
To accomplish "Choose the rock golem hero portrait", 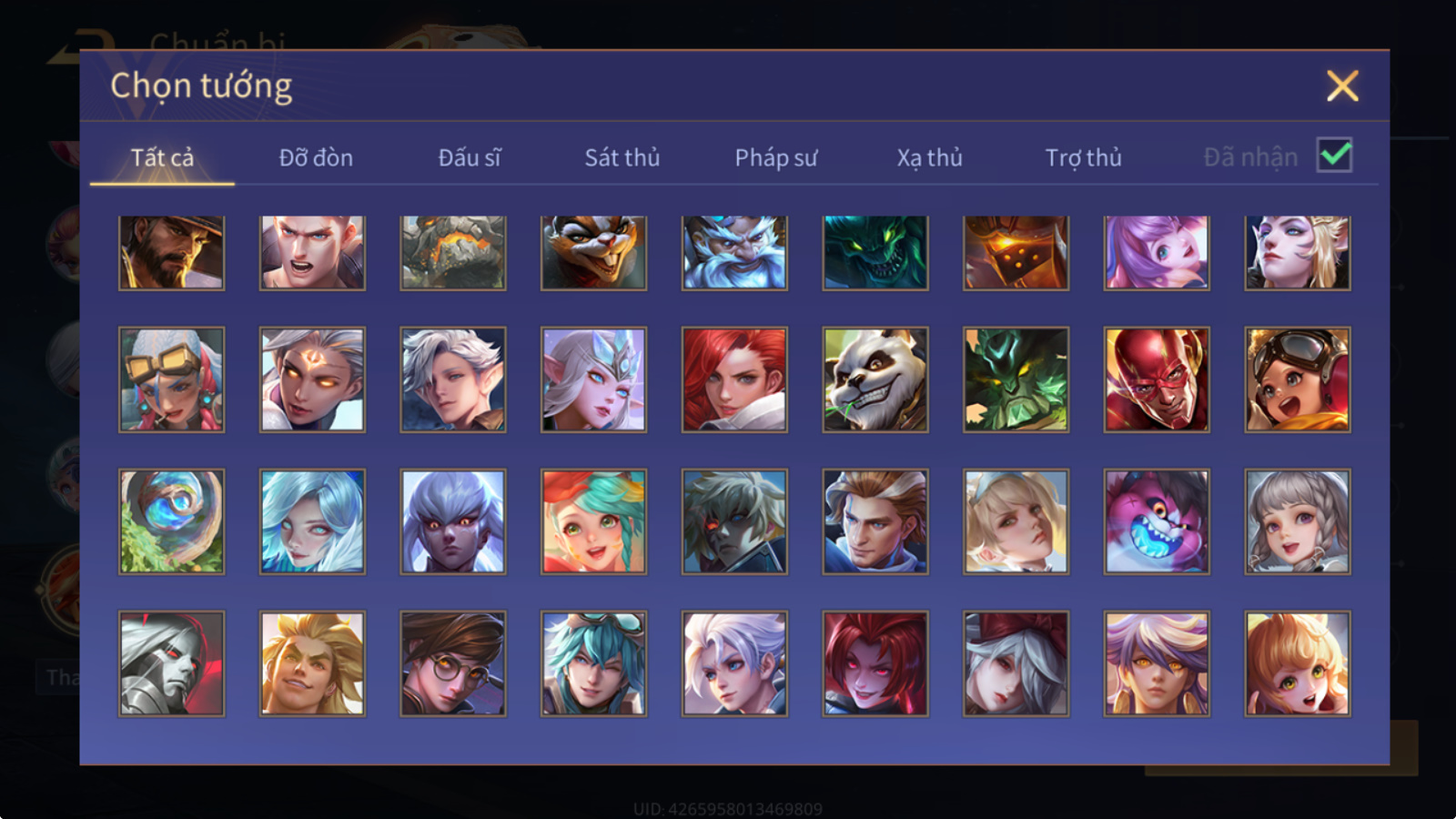I will 453,253.
